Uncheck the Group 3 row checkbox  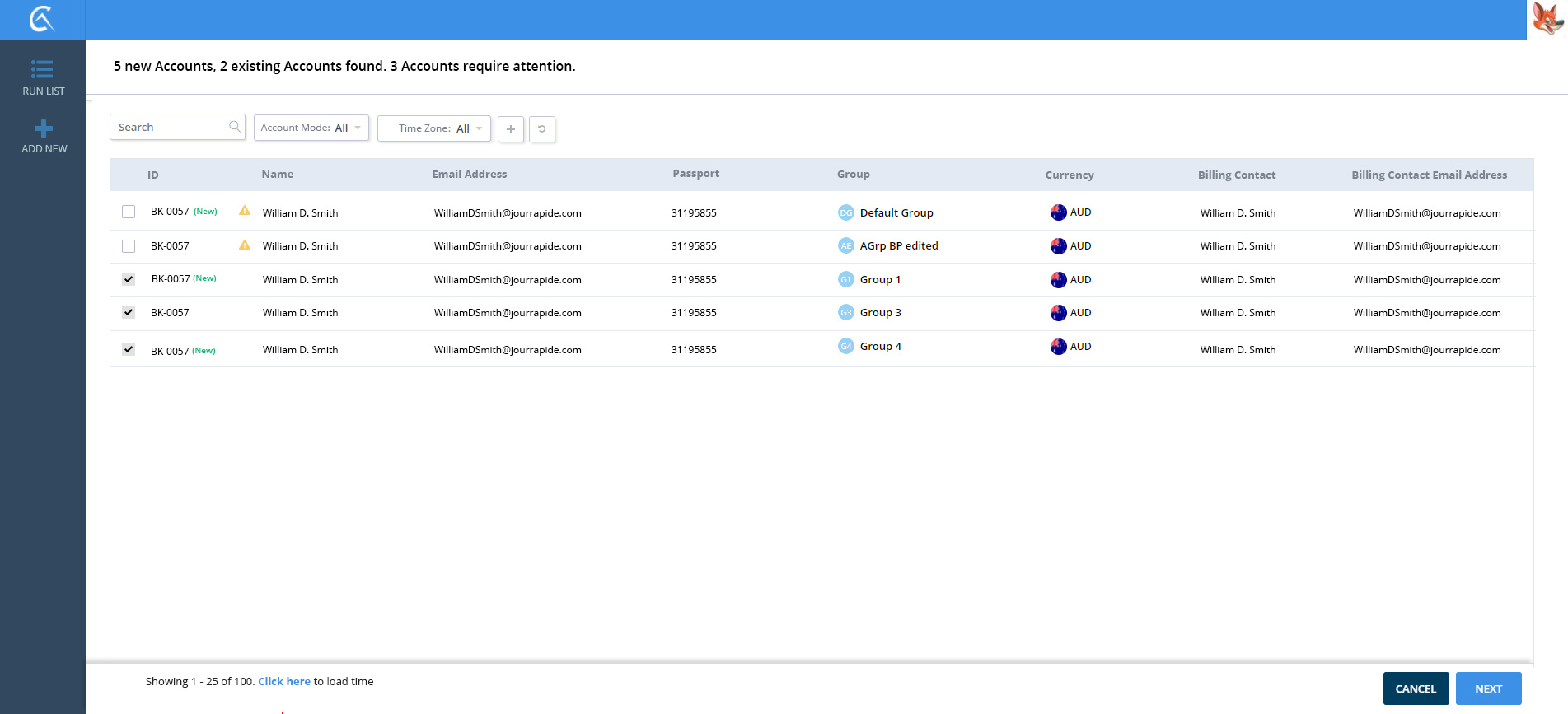[x=129, y=312]
